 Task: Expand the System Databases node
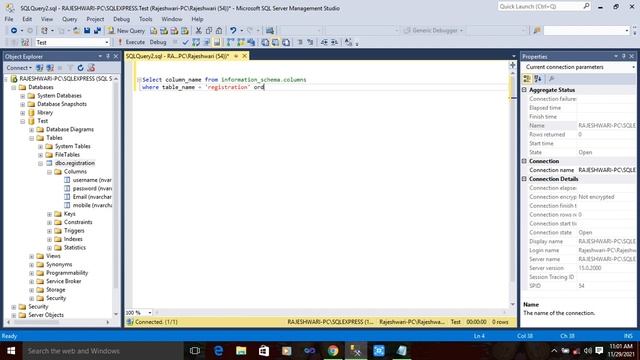point(23,96)
